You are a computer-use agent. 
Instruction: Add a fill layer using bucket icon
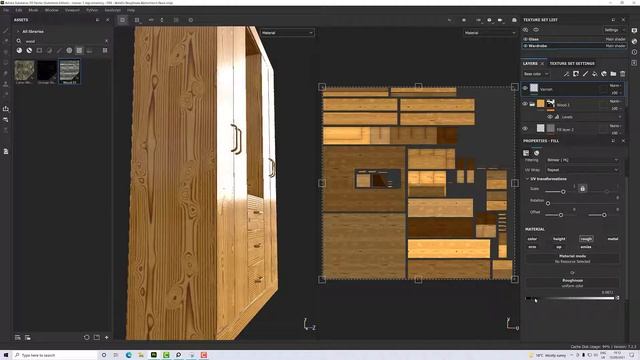(x=594, y=74)
